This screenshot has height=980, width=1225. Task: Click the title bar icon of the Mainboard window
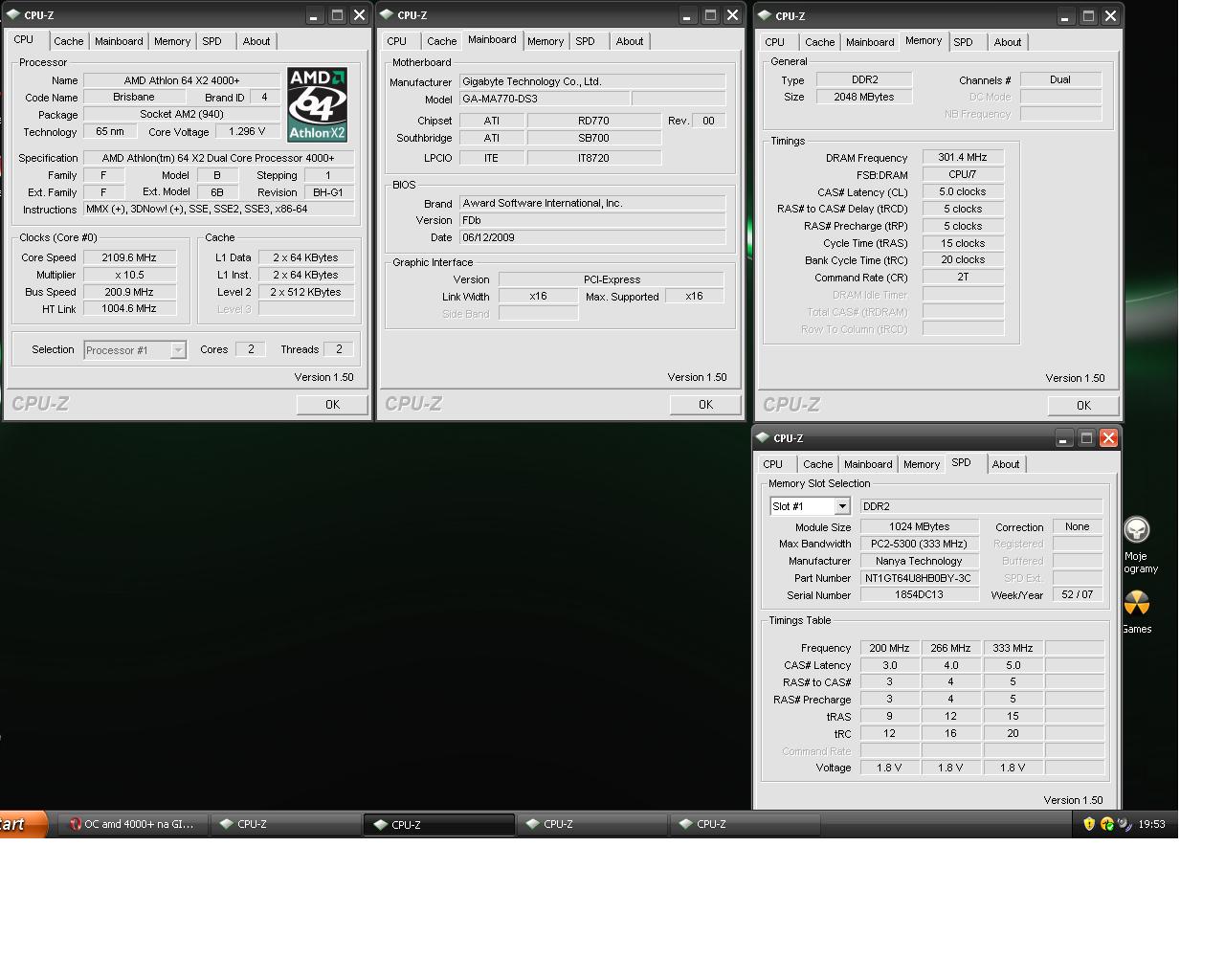pos(387,15)
